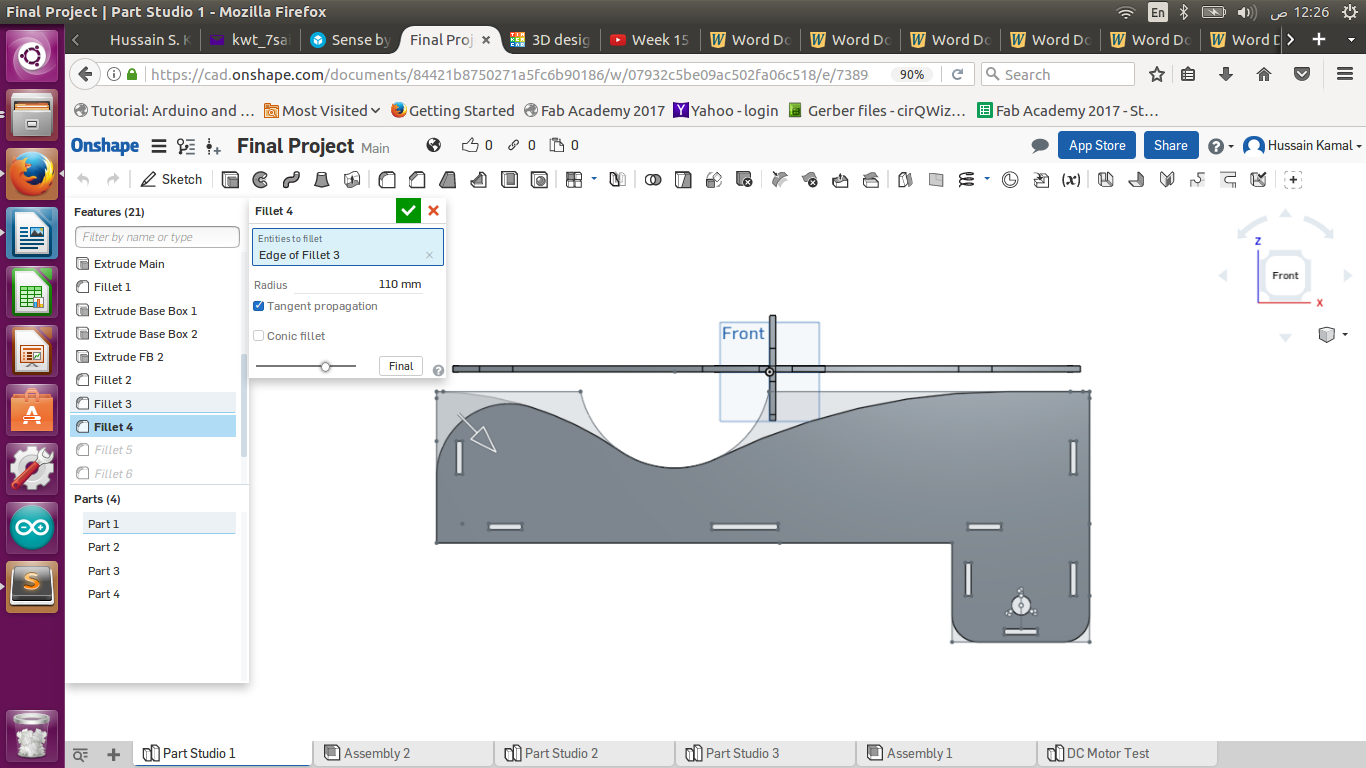Expand the help menu dropdown
The height and width of the screenshot is (768, 1366).
[1220, 146]
